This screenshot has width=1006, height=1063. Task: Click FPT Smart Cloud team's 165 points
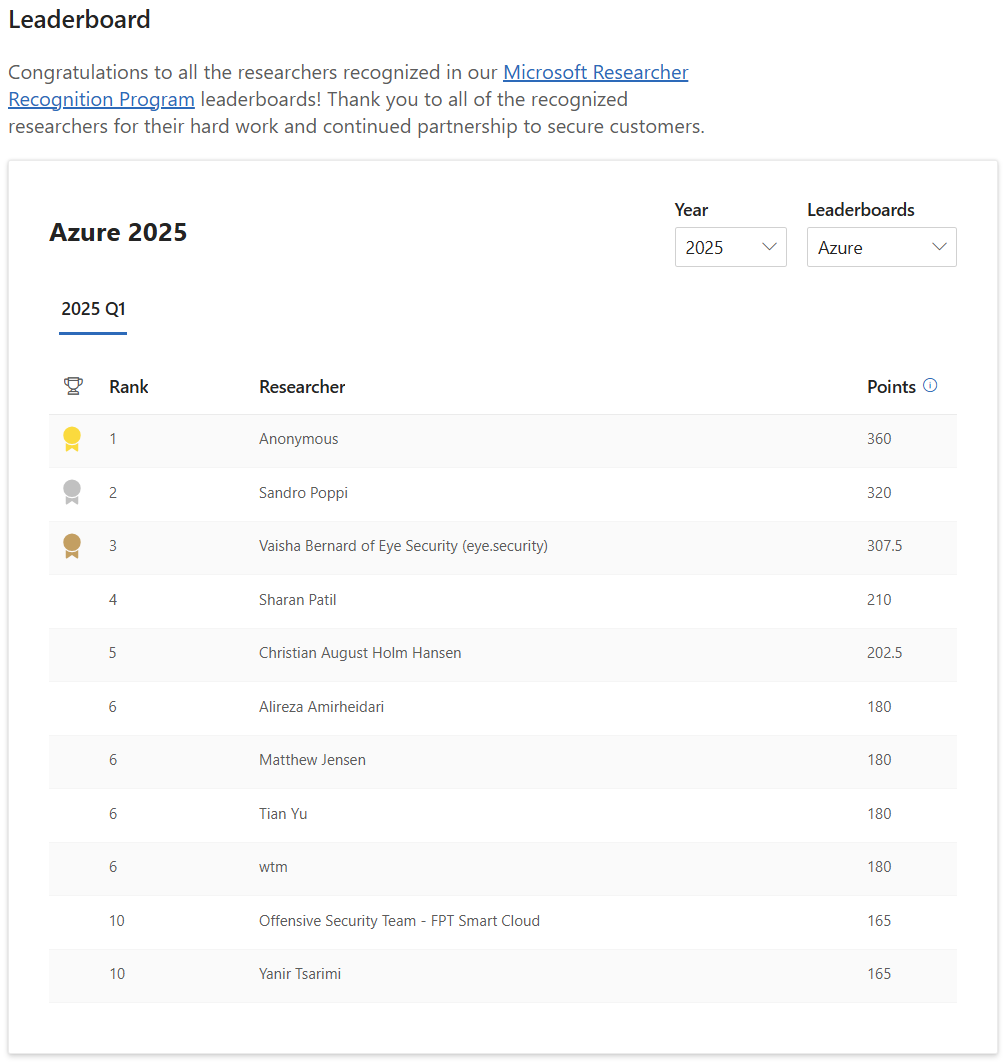point(879,921)
